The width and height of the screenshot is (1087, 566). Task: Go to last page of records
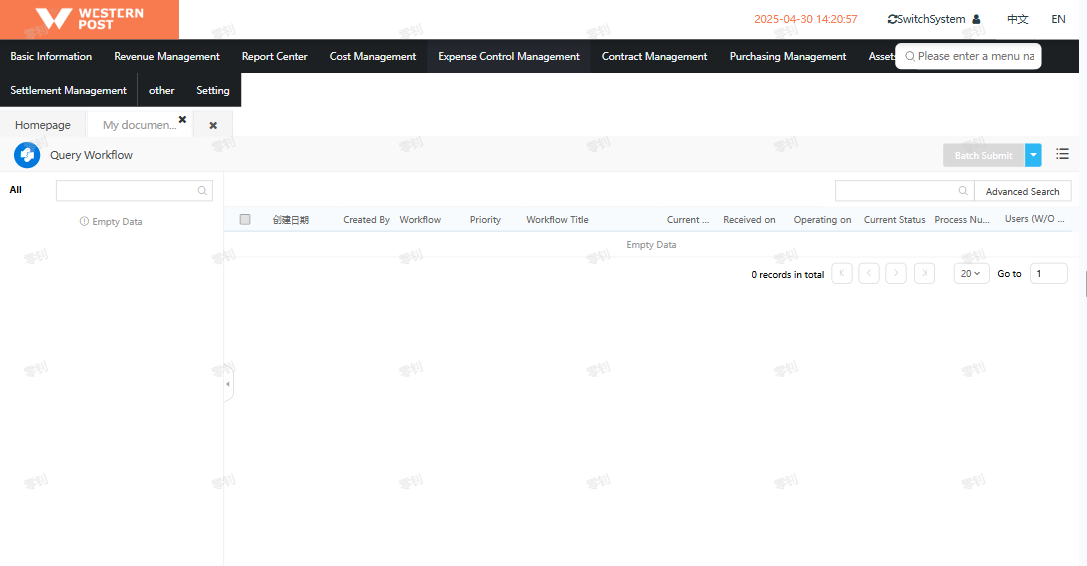click(x=924, y=273)
